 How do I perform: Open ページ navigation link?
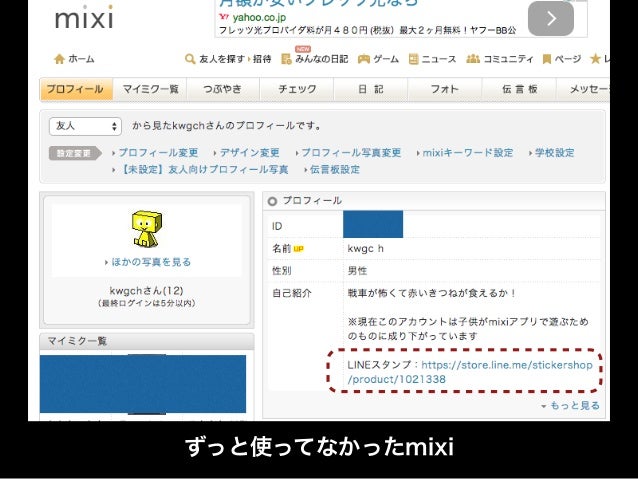(x=568, y=59)
